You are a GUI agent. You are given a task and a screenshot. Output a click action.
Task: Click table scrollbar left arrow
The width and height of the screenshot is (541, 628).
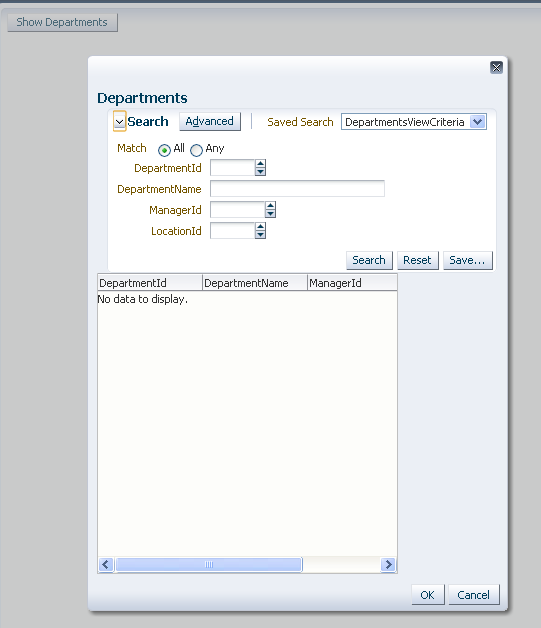(106, 565)
